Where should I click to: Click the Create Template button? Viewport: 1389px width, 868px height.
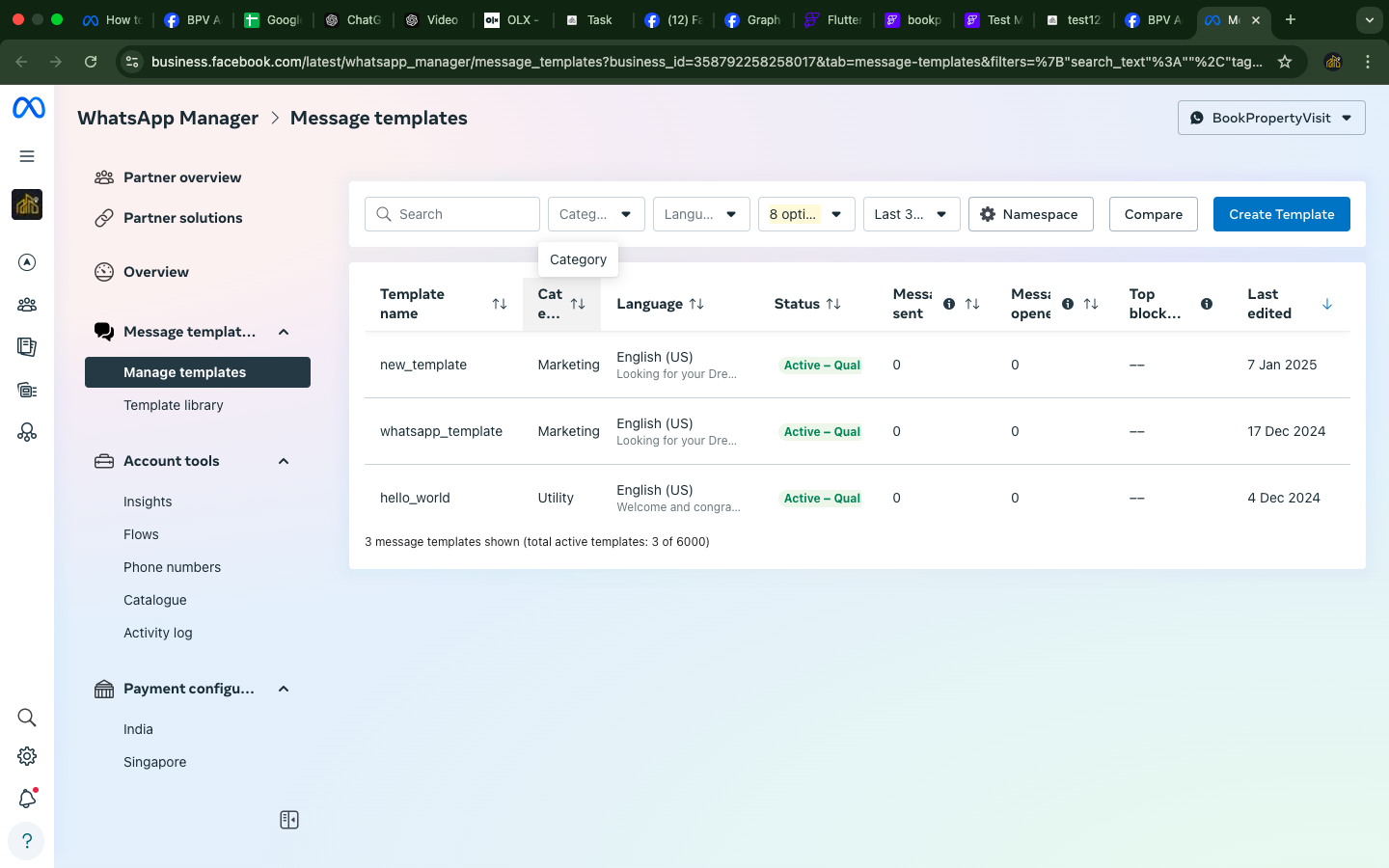click(1282, 214)
